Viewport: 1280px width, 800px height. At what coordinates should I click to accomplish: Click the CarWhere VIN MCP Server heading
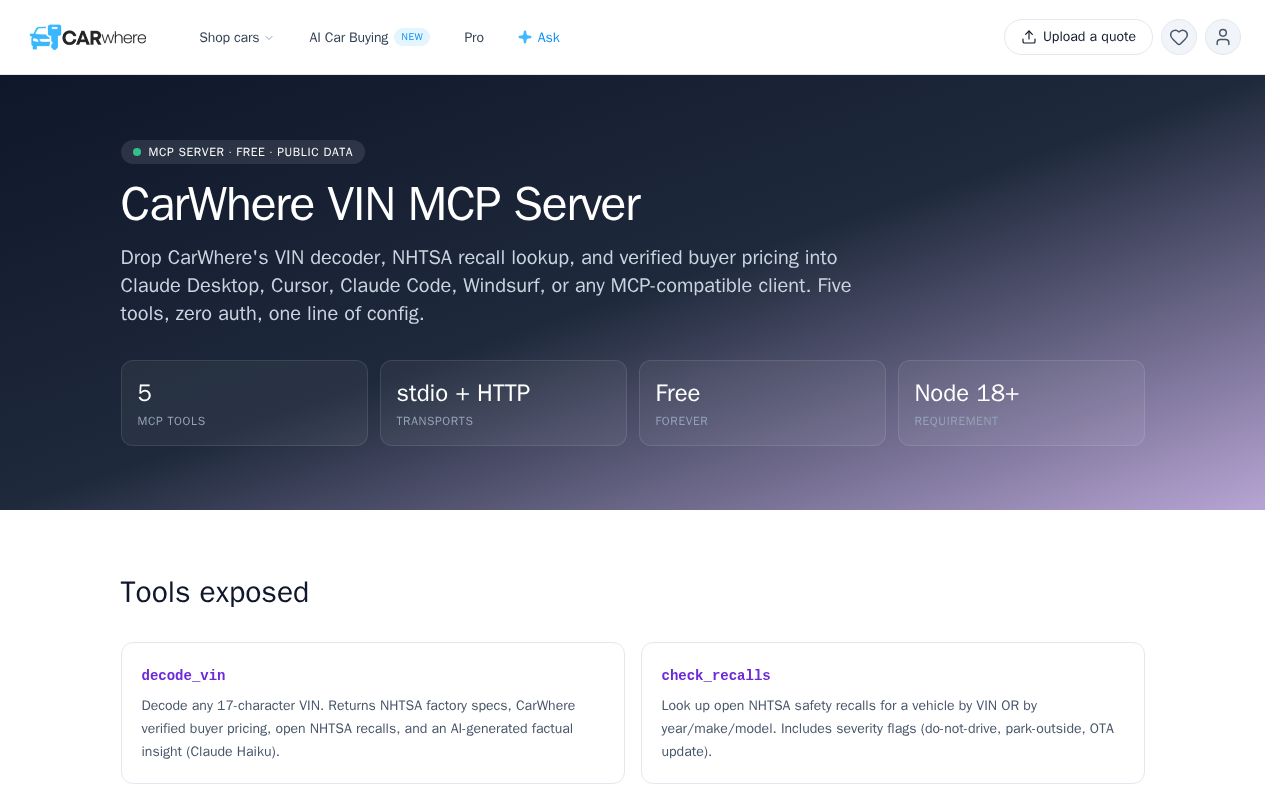point(380,204)
